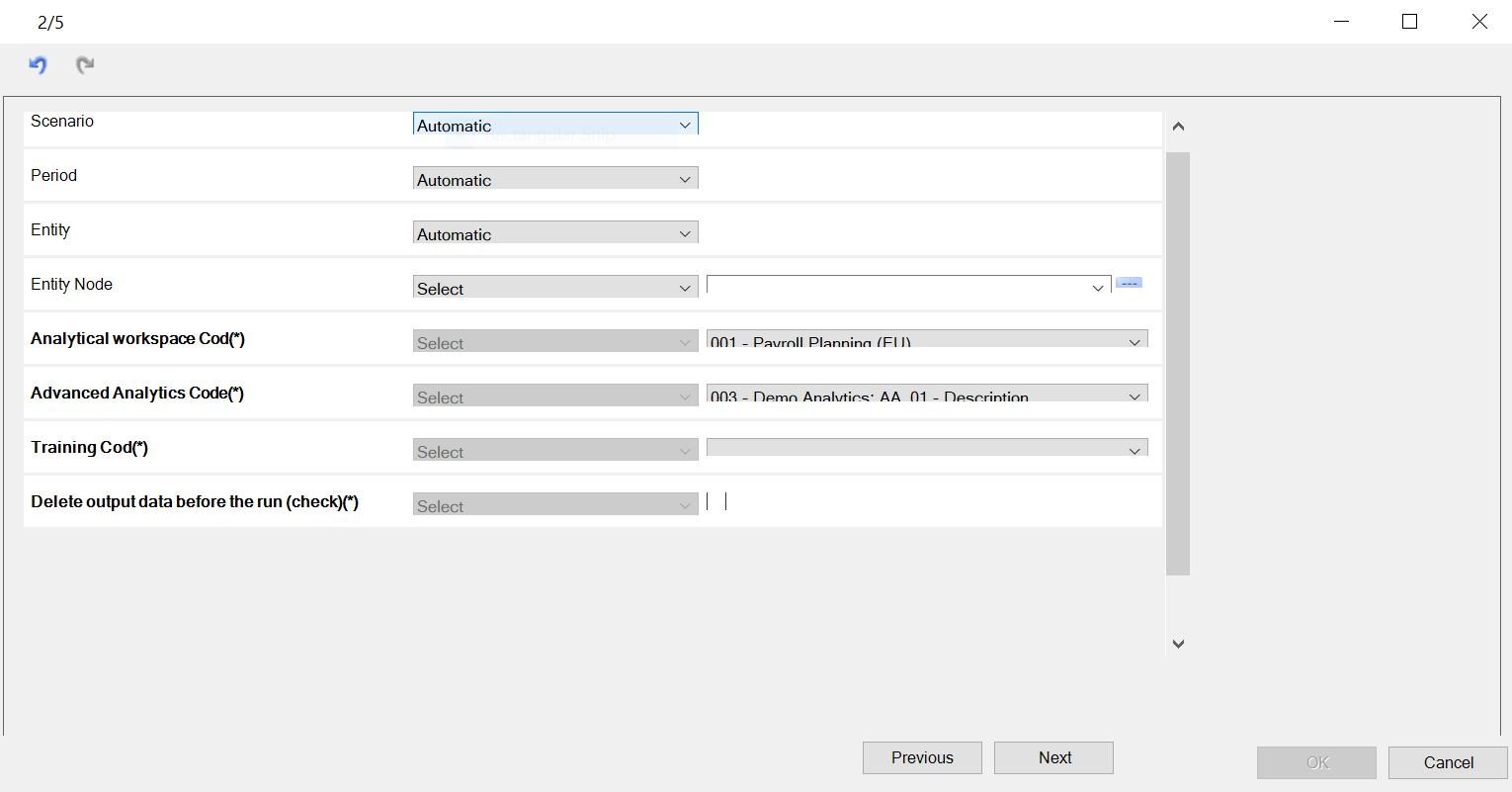1512x792 pixels.
Task: Click the scroll-up arrow of the form
Action: coord(1178,127)
